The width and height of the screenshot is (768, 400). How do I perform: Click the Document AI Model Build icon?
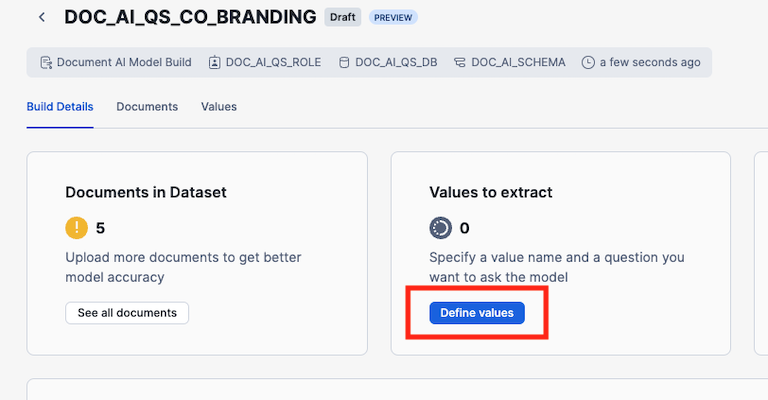(x=46, y=62)
